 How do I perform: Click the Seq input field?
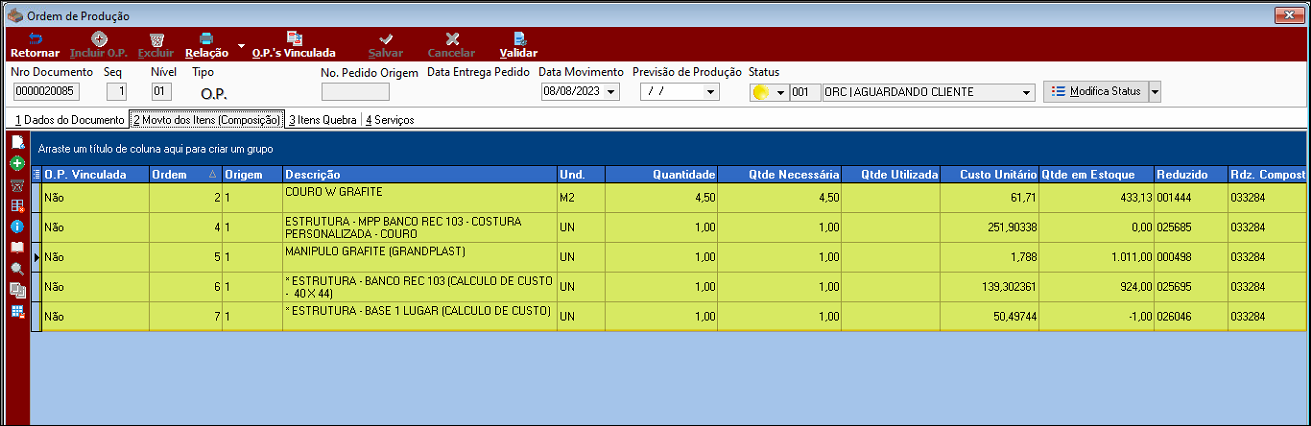(x=117, y=92)
